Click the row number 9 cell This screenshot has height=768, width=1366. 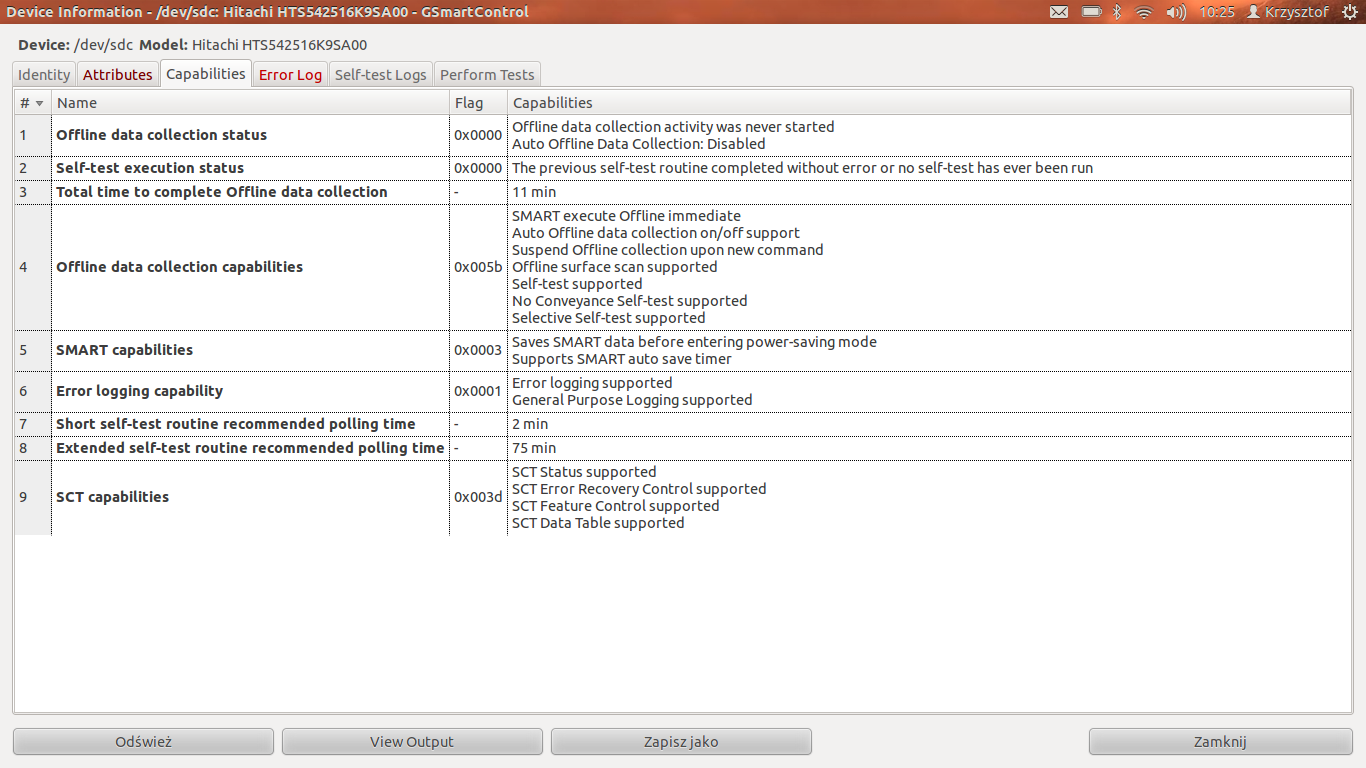click(32, 497)
